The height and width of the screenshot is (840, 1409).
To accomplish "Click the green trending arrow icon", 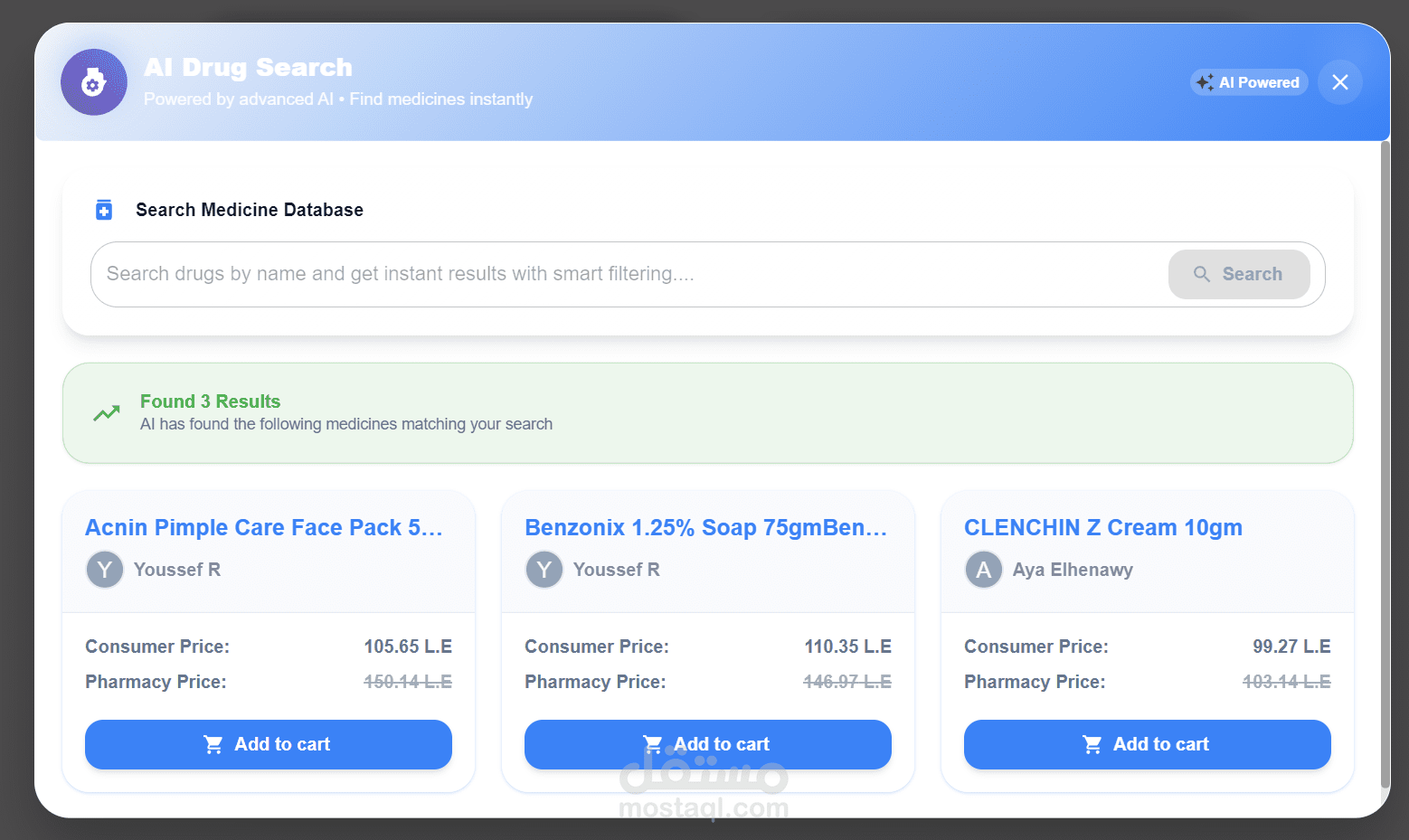I will pyautogui.click(x=107, y=413).
